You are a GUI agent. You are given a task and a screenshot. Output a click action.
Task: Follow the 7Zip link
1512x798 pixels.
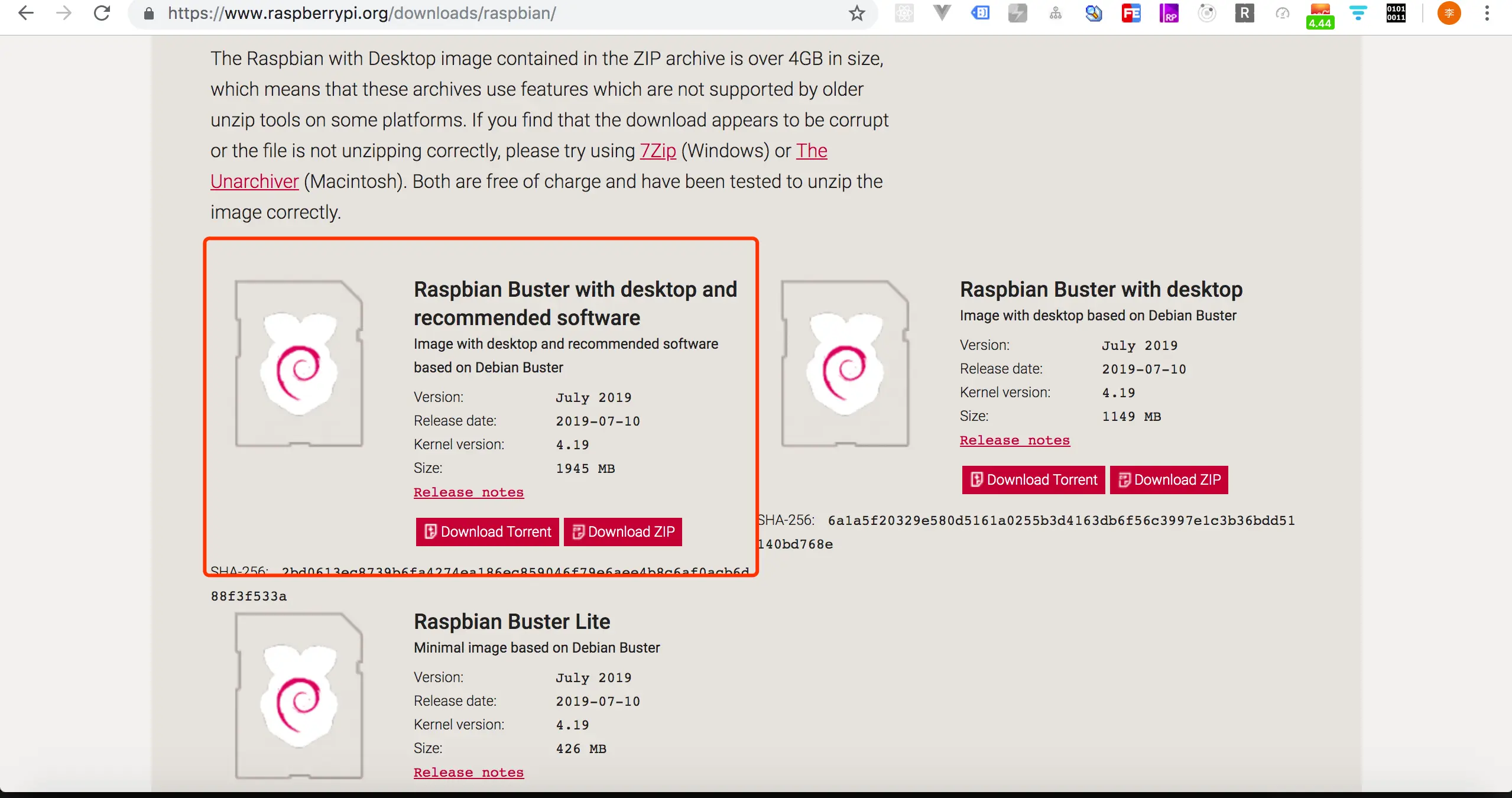tap(658, 151)
